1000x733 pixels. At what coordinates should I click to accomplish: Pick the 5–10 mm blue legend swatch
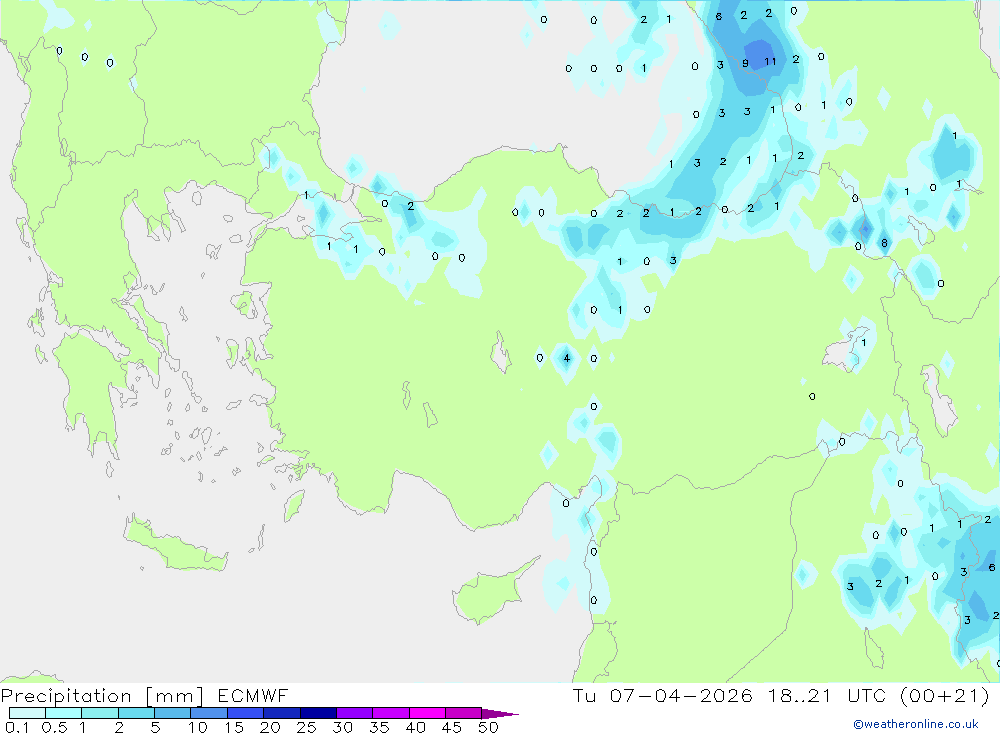click(x=173, y=713)
